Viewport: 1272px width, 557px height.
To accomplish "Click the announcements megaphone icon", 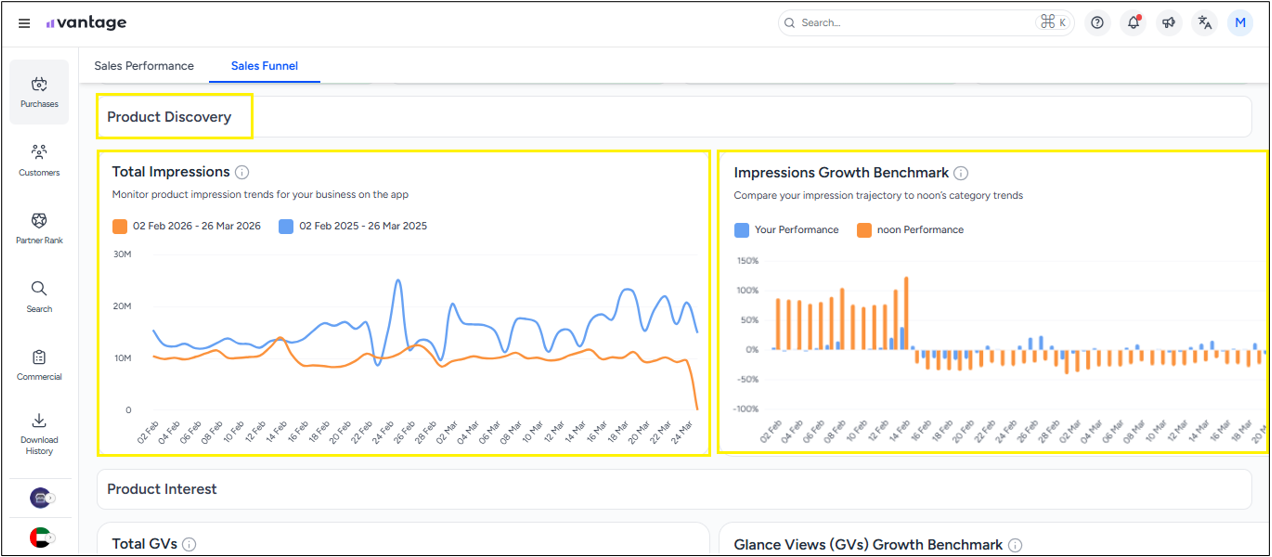I will pos(1169,23).
